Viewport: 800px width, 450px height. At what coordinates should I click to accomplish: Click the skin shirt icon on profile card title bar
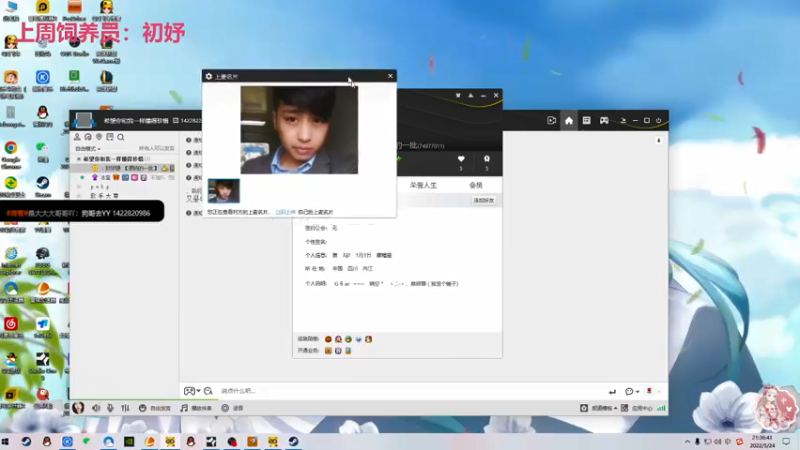(458, 95)
